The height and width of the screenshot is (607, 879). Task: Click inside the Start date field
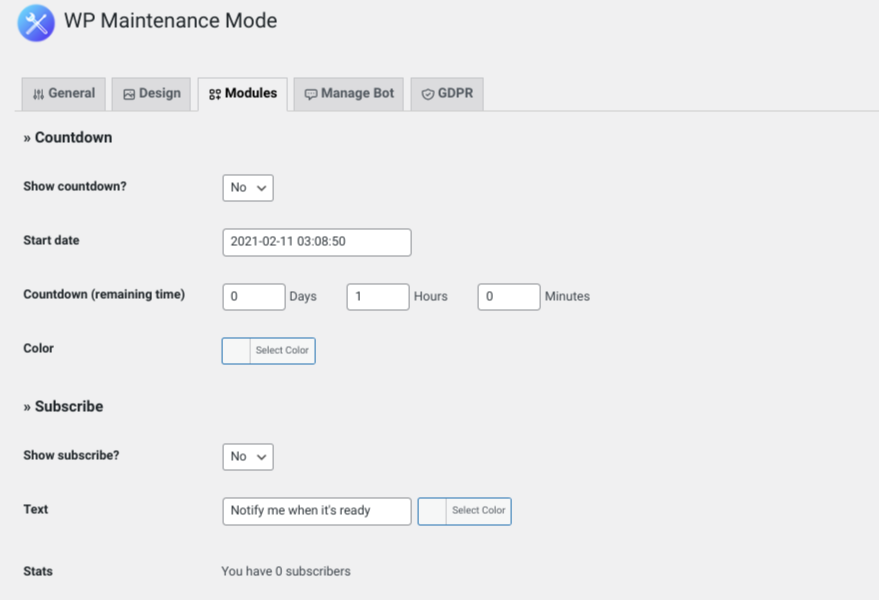point(316,242)
